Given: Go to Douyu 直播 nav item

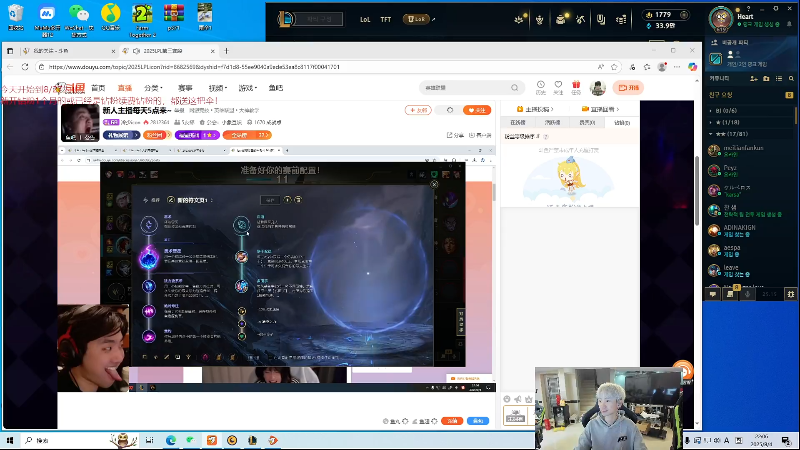Looking at the screenshot, I should tap(124, 88).
